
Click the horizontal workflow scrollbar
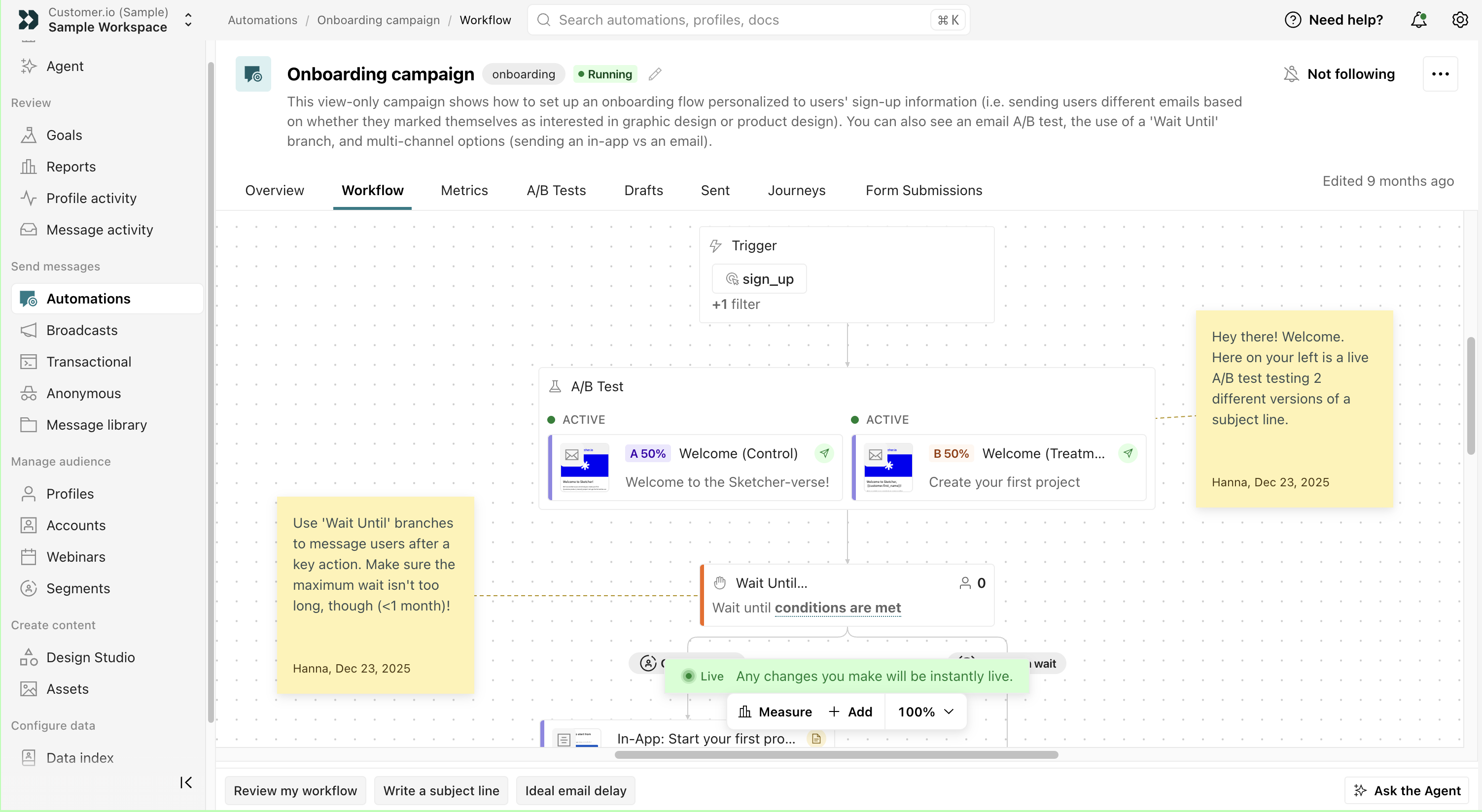pos(837,755)
